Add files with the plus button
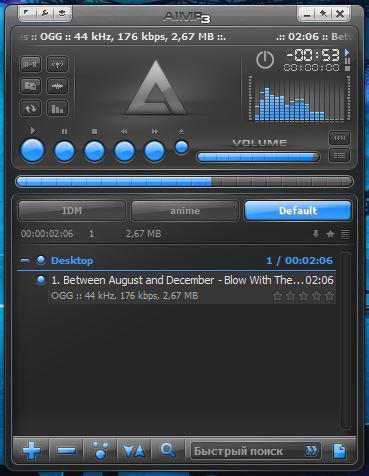 click(31, 450)
